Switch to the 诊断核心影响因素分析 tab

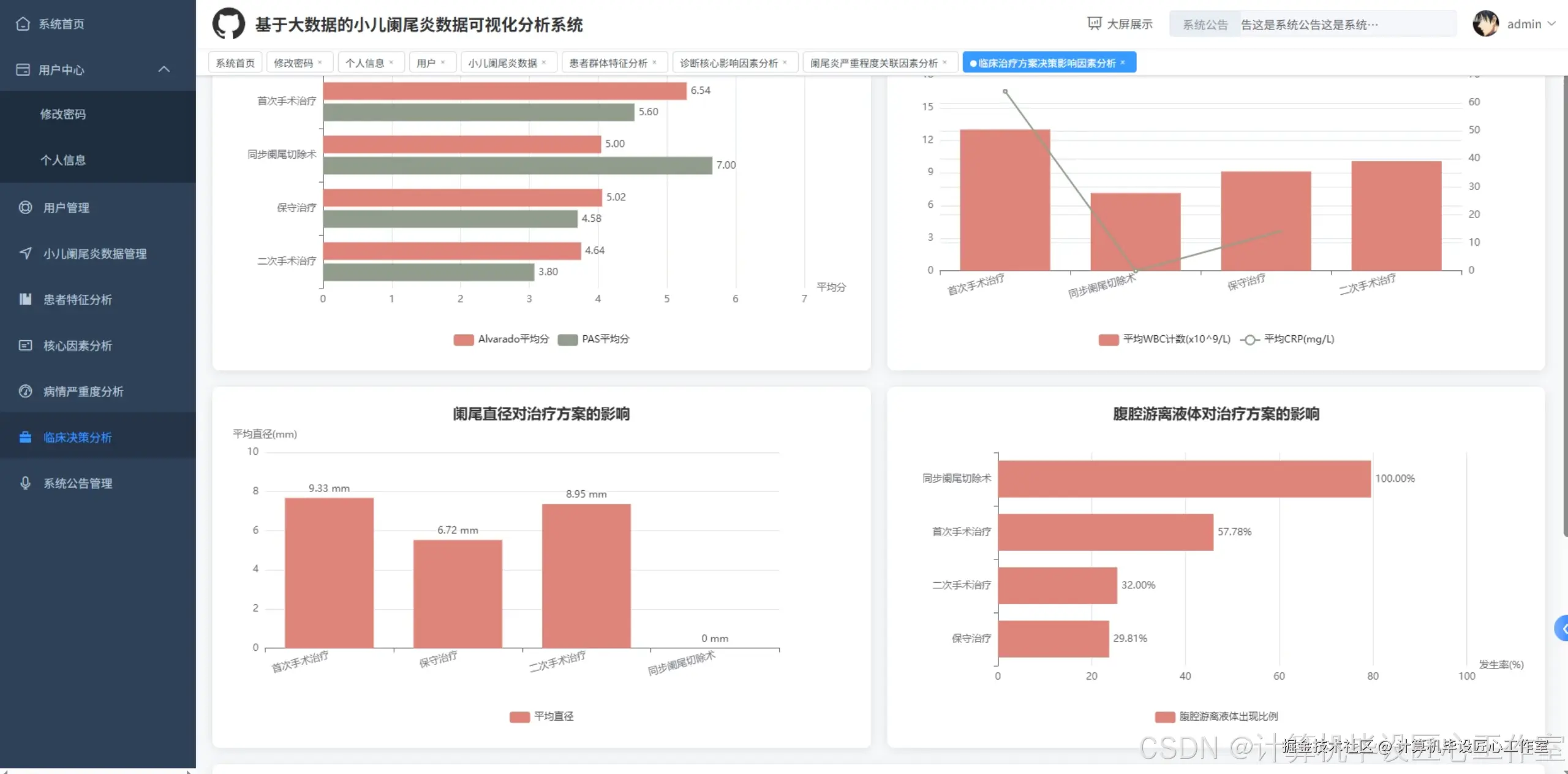pyautogui.click(x=728, y=63)
